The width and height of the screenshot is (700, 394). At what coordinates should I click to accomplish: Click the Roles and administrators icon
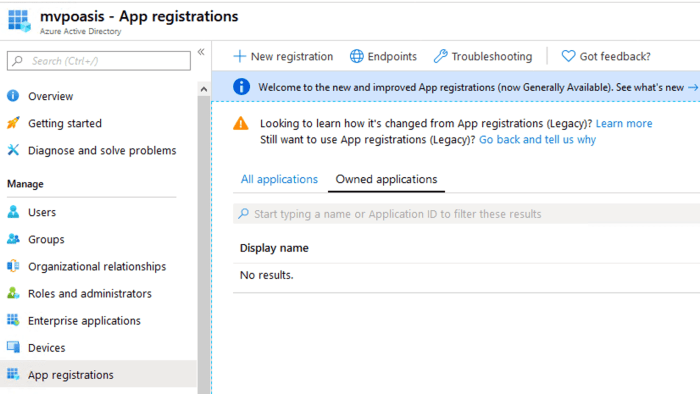pos(13,293)
